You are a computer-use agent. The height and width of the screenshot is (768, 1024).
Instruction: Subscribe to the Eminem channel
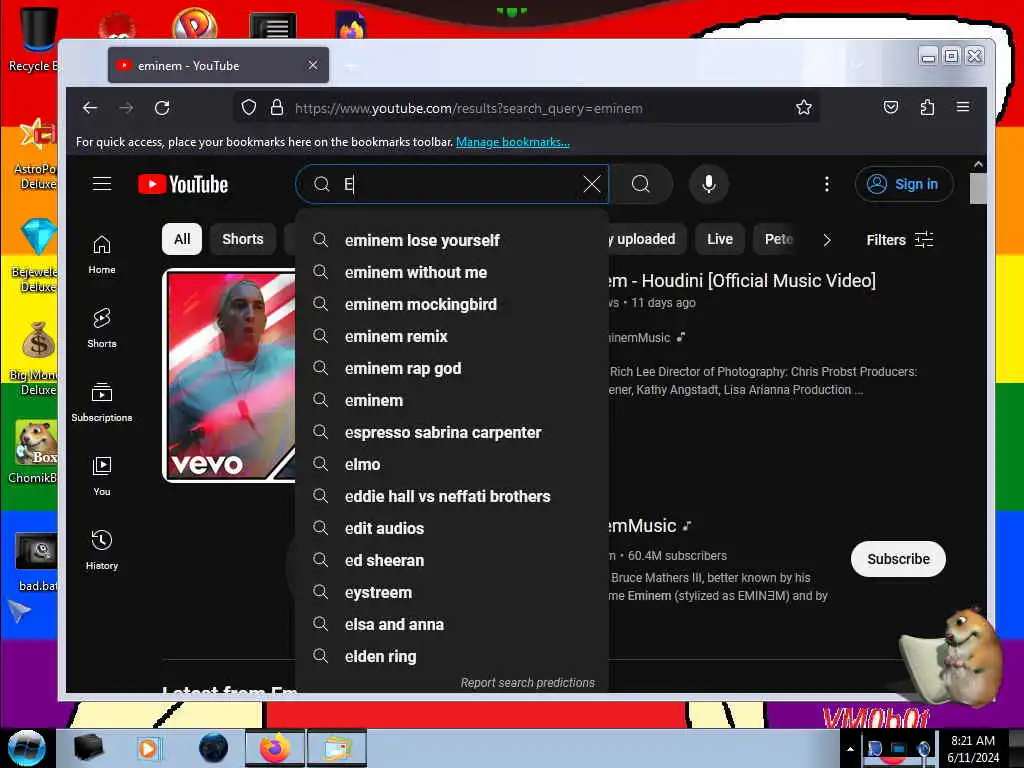click(x=898, y=559)
